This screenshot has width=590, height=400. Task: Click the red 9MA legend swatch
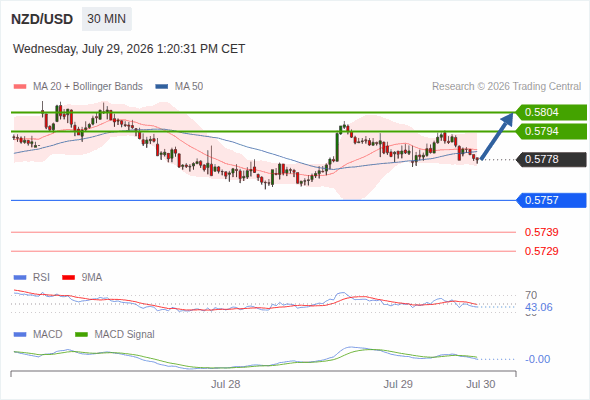(x=68, y=278)
